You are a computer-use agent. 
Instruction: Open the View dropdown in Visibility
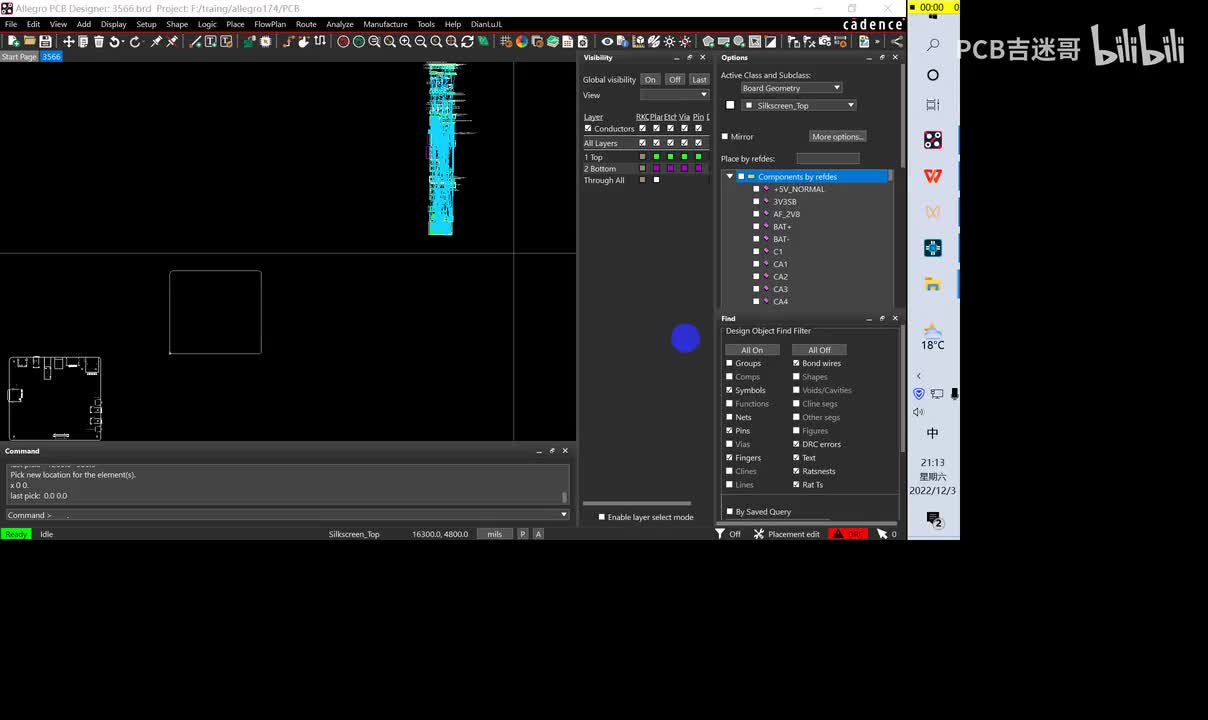[675, 95]
